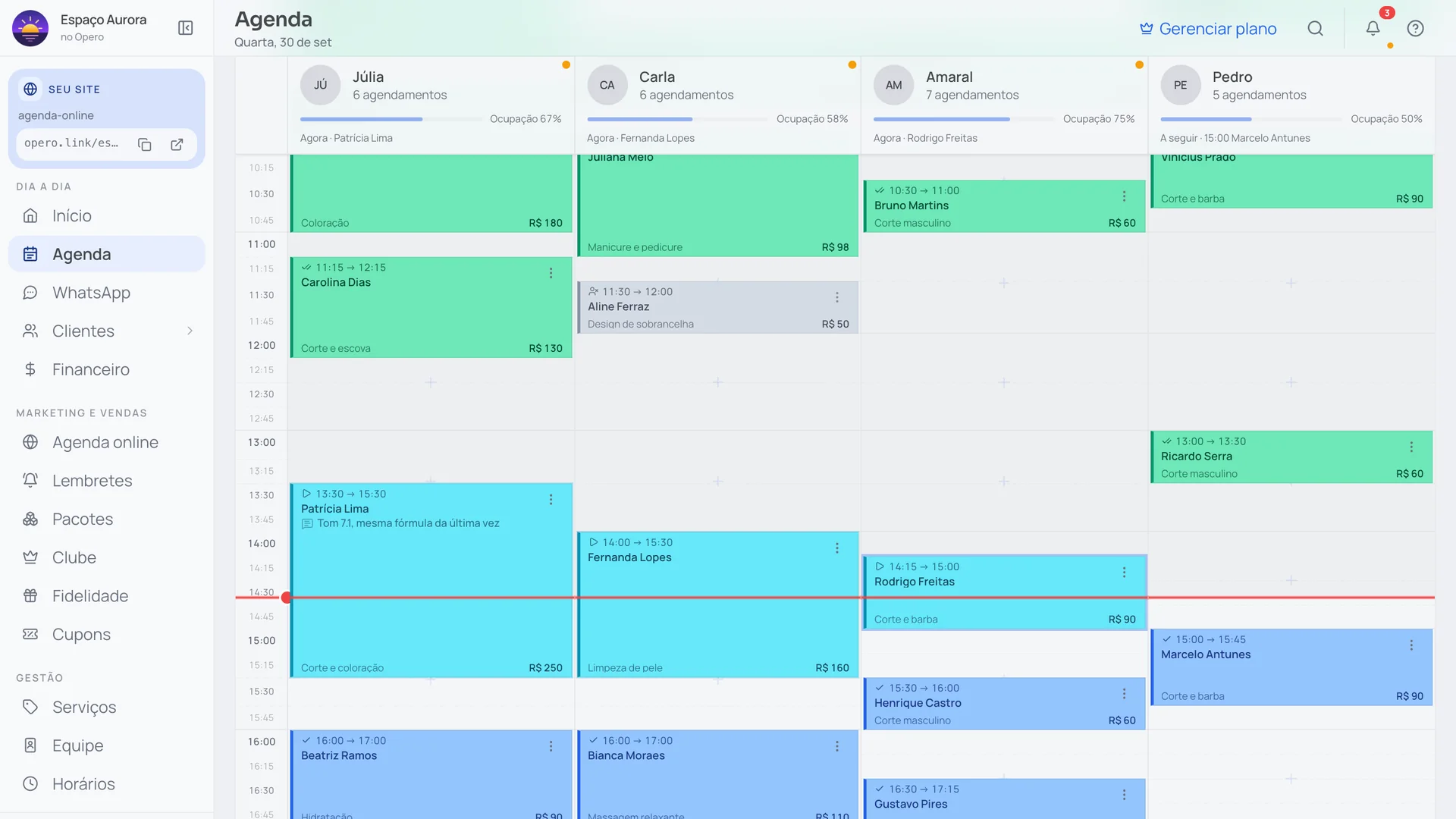
Task: Open WhatsApp section in sidebar
Action: (106, 293)
